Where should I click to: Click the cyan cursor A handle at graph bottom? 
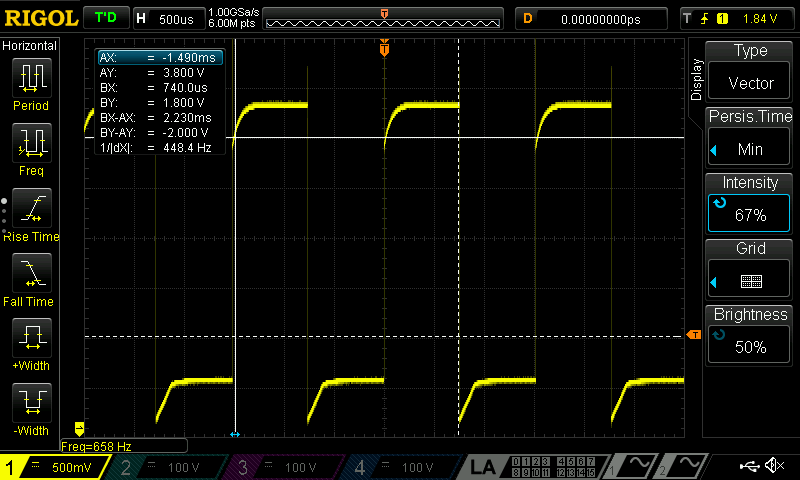tap(235, 435)
